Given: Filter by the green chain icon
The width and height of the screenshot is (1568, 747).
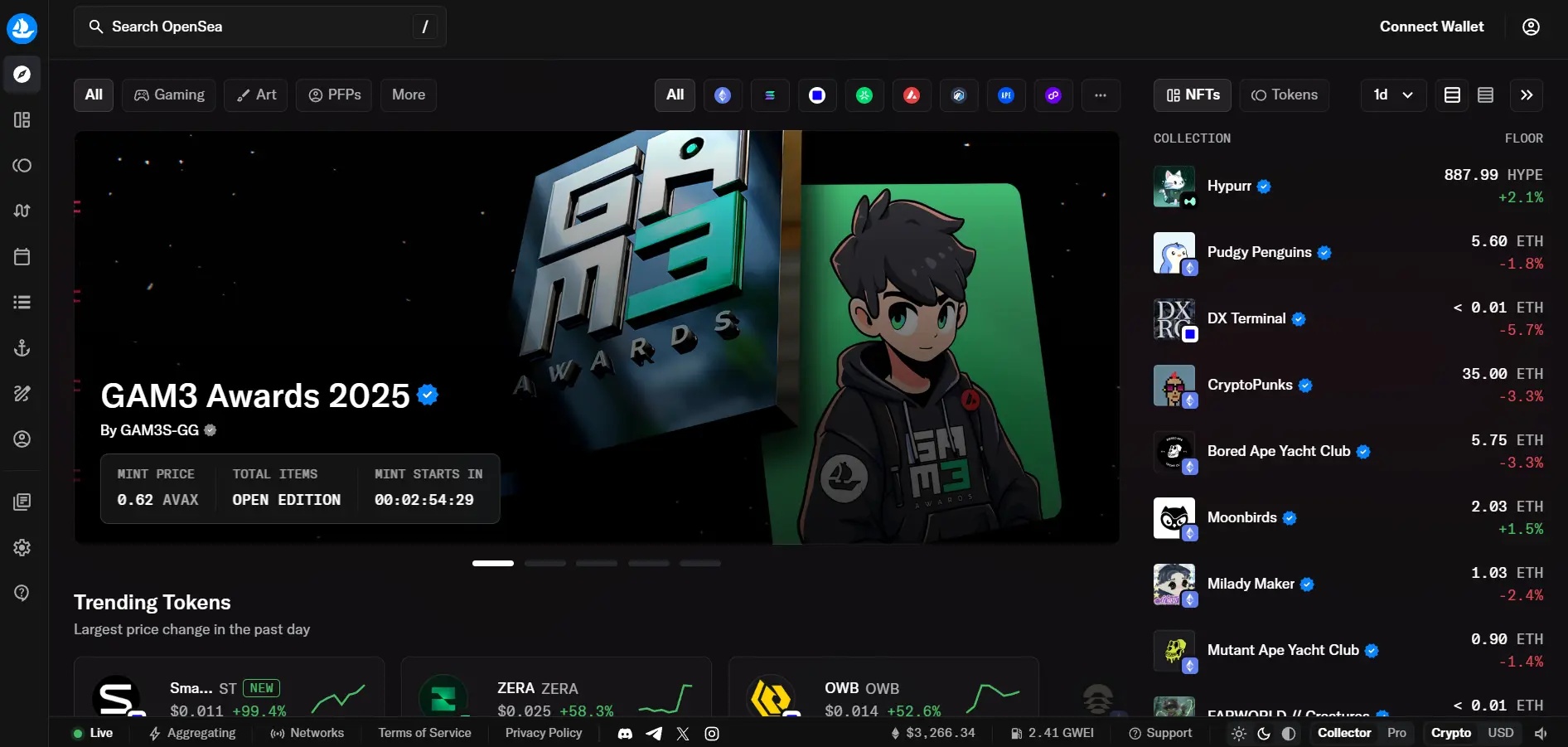Looking at the screenshot, I should coord(864,95).
